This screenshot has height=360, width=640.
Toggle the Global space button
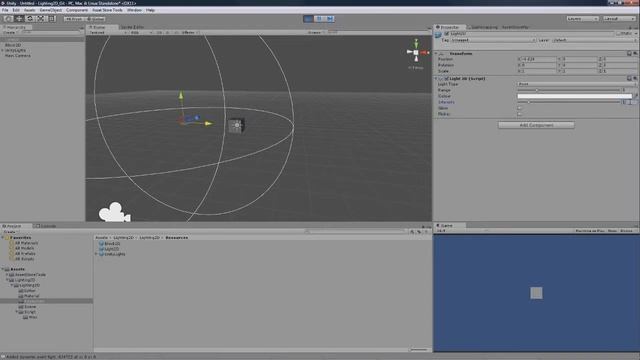point(96,19)
